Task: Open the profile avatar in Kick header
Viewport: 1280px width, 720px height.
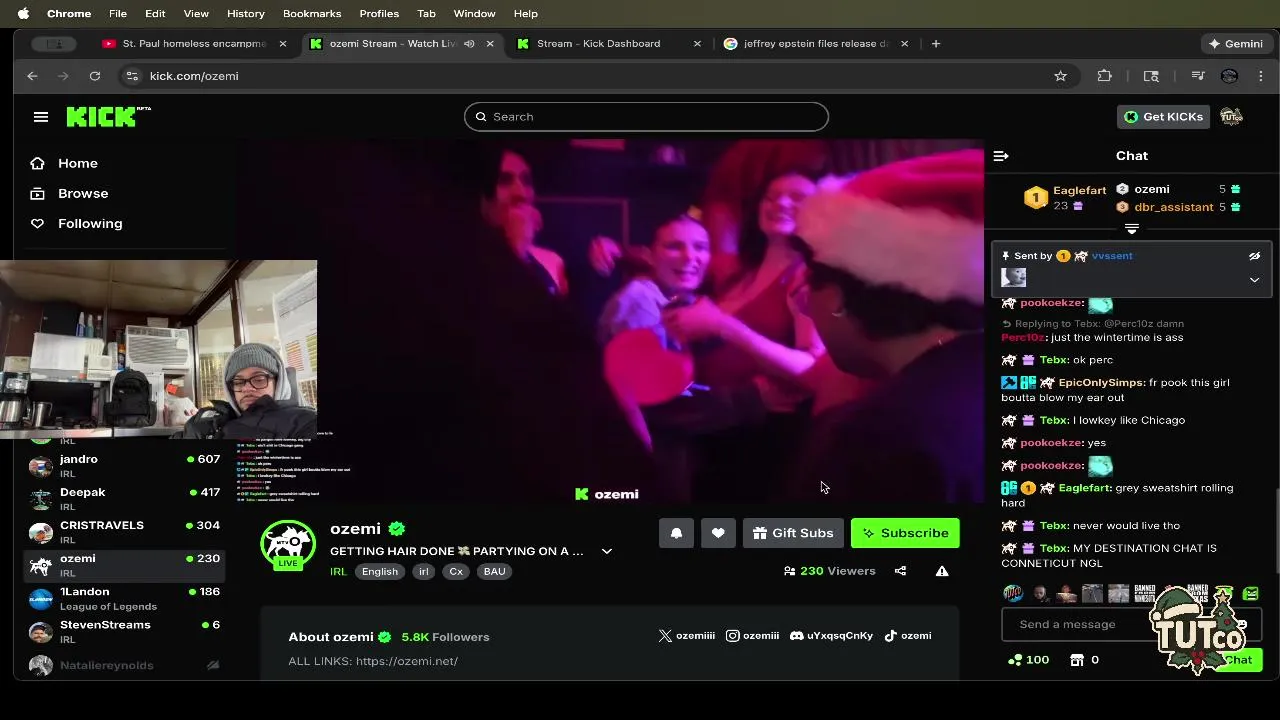Action: click(x=1231, y=117)
